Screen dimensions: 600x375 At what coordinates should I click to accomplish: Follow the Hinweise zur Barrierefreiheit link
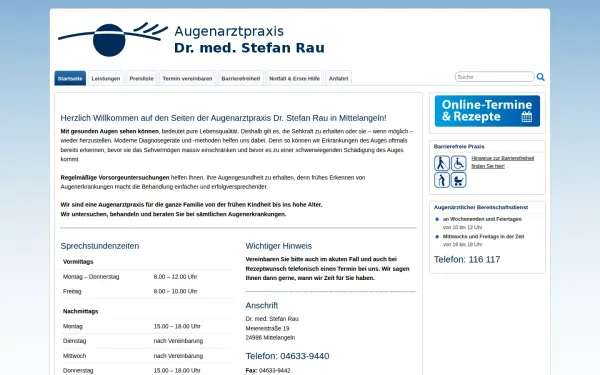(x=502, y=162)
